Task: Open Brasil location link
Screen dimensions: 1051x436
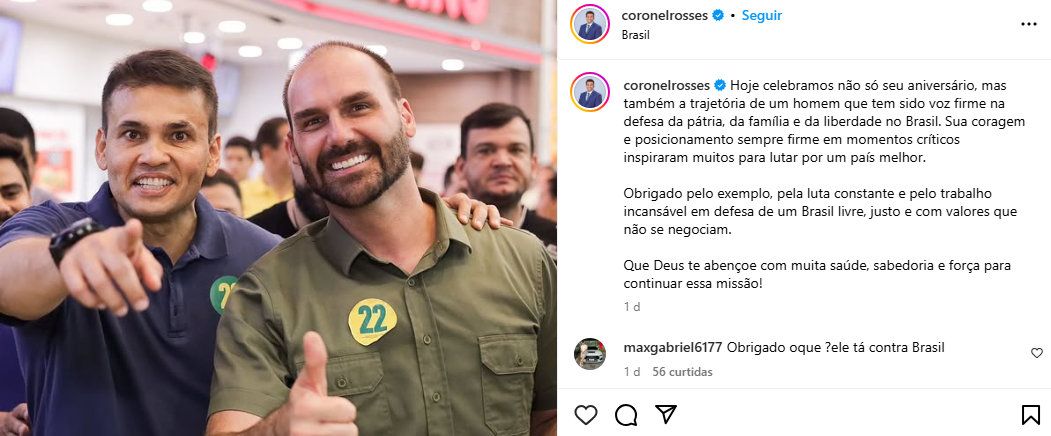Action: [x=635, y=35]
